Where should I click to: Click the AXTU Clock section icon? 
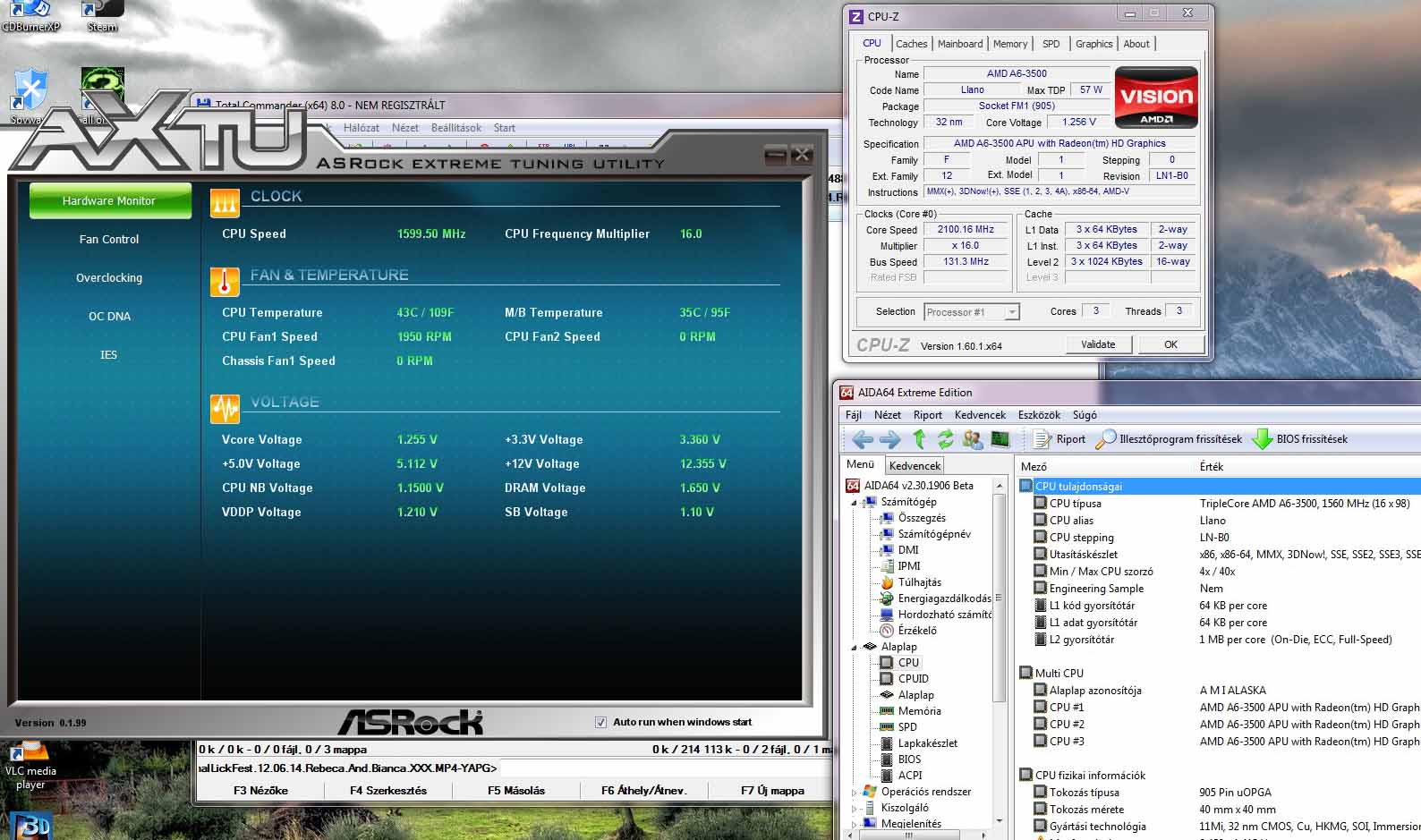[x=225, y=203]
